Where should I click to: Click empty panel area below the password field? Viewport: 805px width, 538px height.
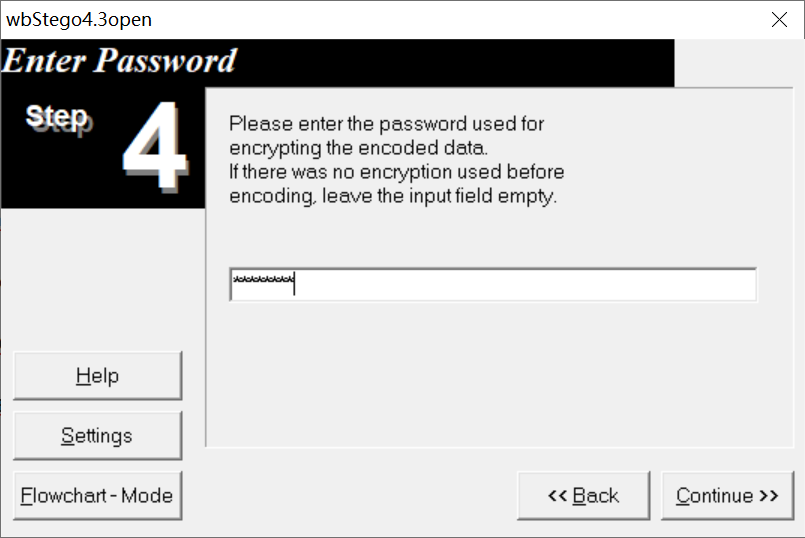click(499, 375)
